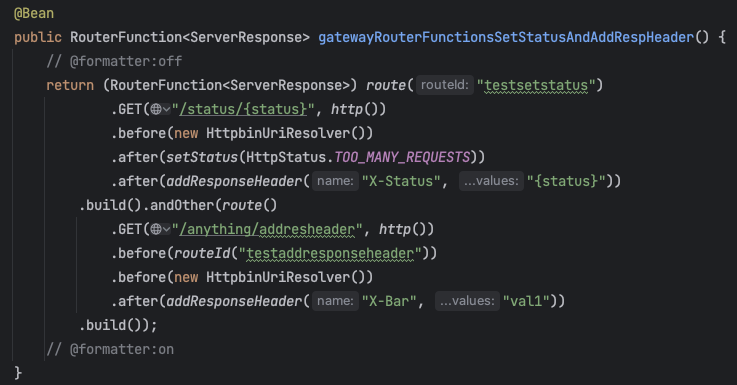
Task: Click the "// @formatter:off" comment
Action: click(x=114, y=61)
